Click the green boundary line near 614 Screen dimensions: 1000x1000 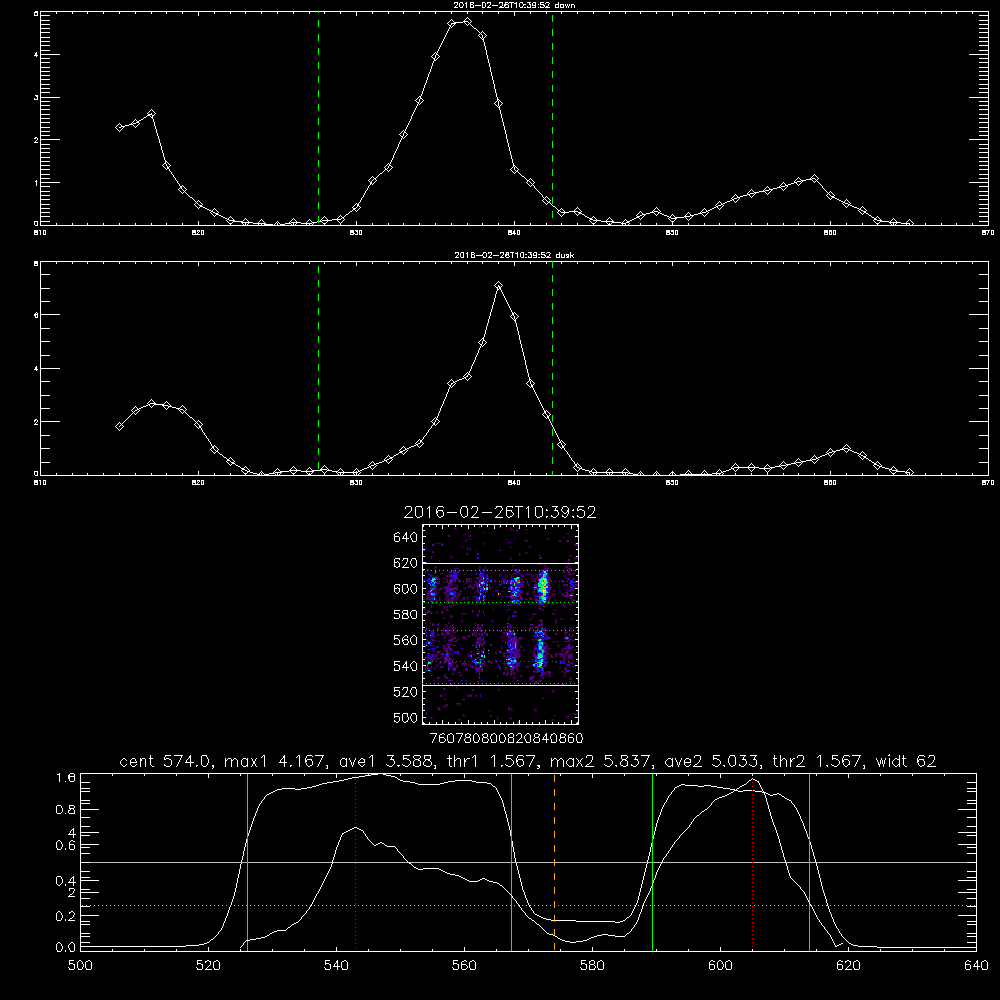[x=809, y=861]
